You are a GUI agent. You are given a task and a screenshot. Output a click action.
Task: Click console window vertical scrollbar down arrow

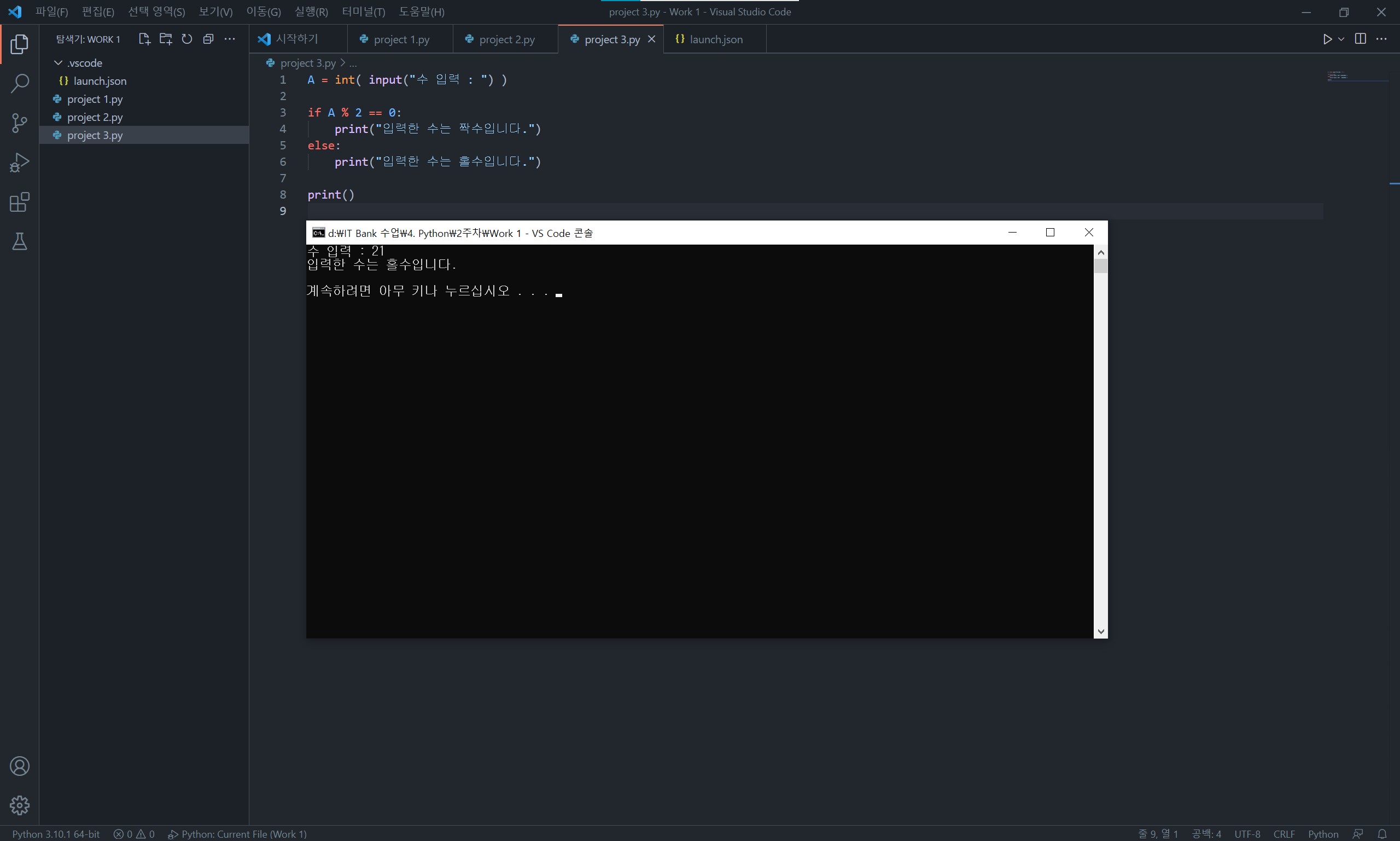tap(1100, 631)
